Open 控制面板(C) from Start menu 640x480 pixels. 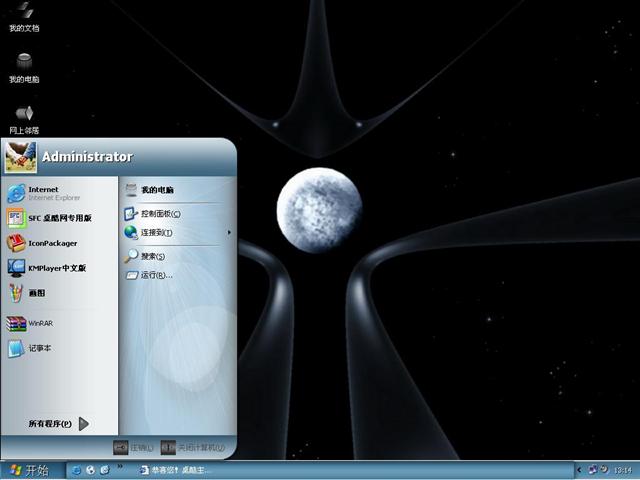160,213
